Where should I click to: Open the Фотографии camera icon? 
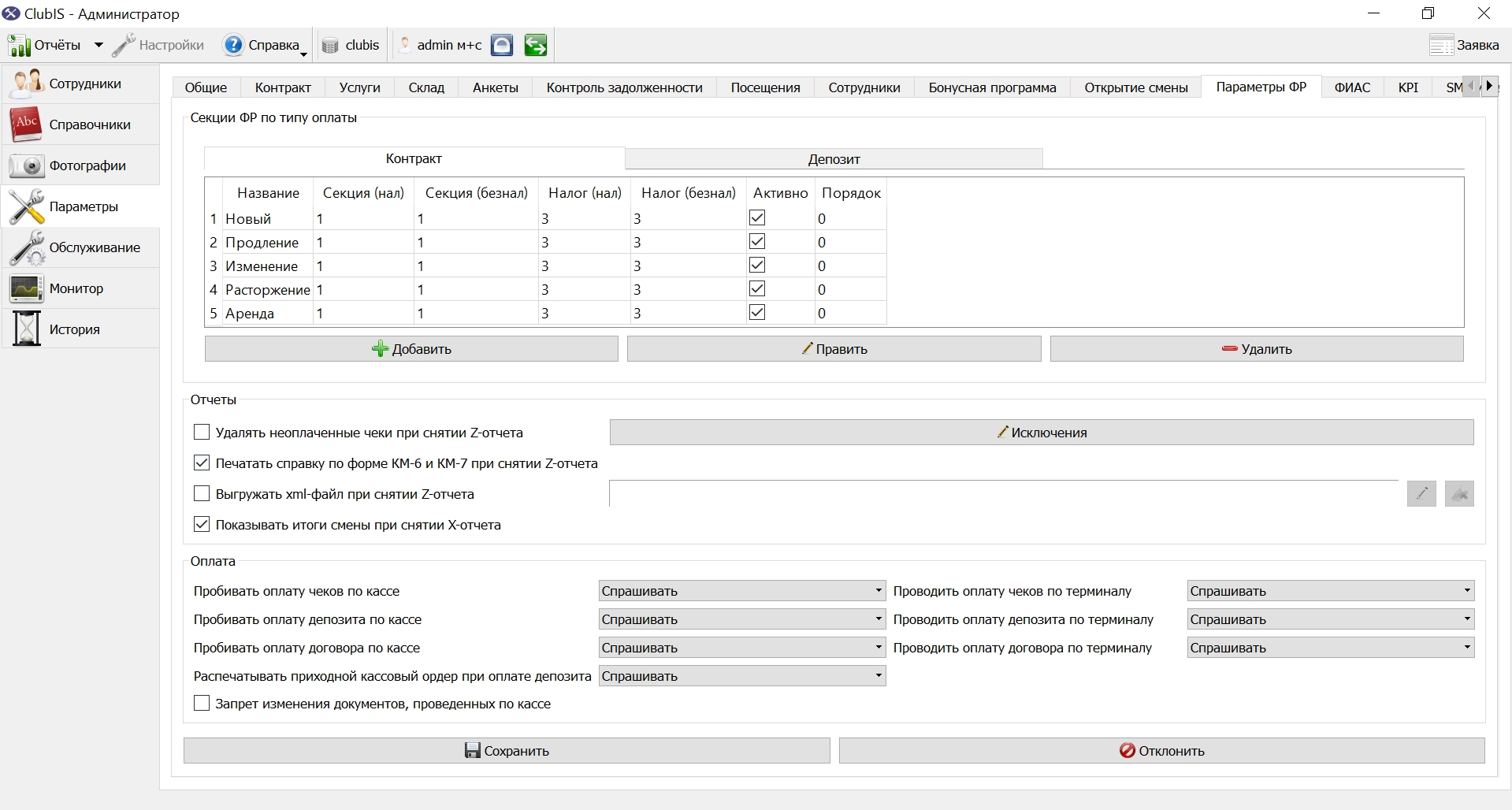pyautogui.click(x=27, y=165)
